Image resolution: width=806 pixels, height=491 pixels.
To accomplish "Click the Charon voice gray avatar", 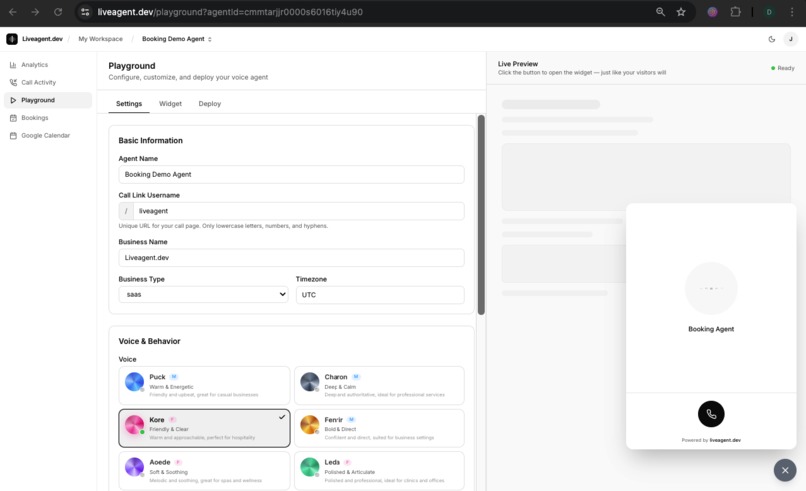I will click(309, 382).
